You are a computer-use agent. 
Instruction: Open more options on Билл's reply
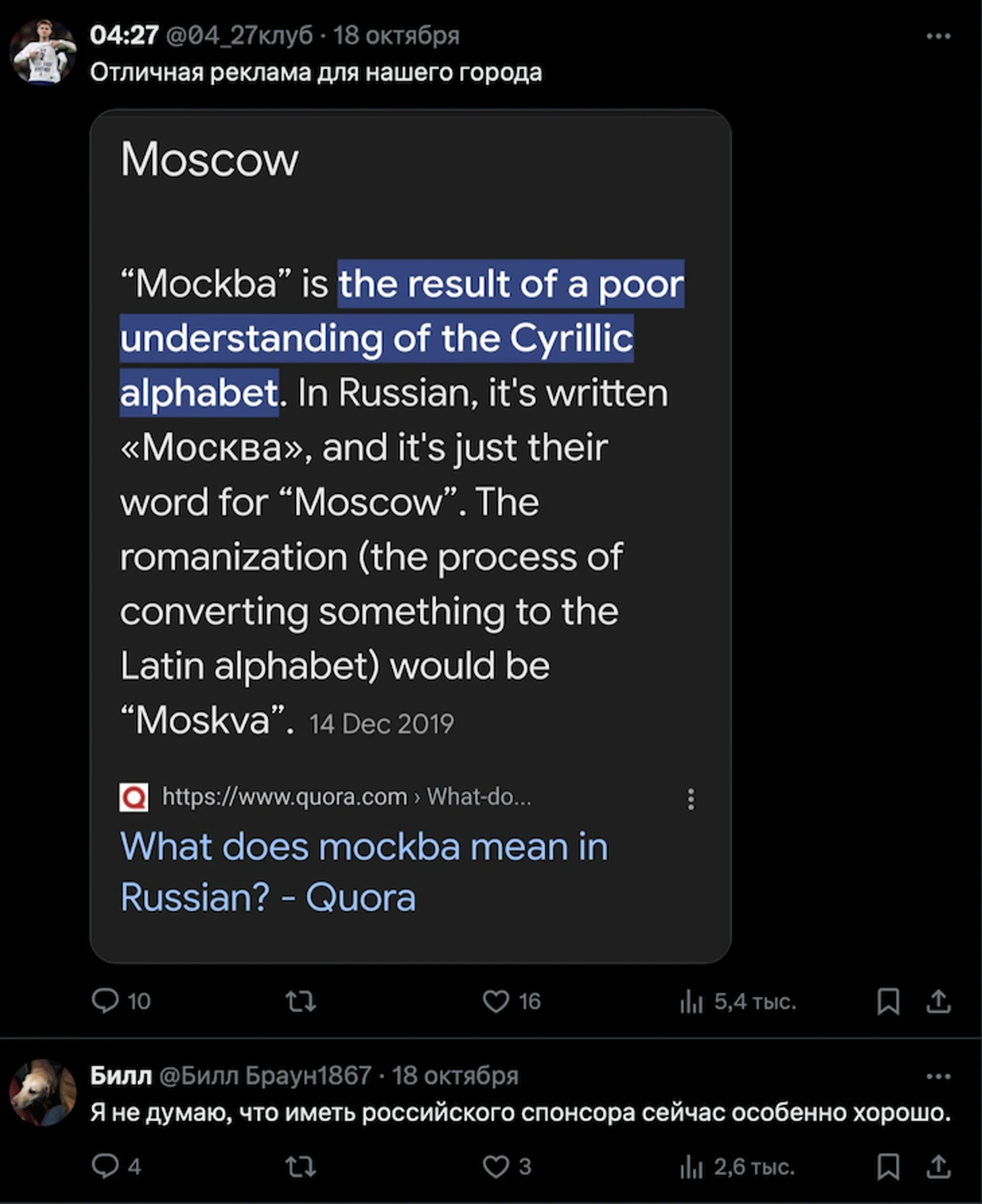pos(938,1076)
